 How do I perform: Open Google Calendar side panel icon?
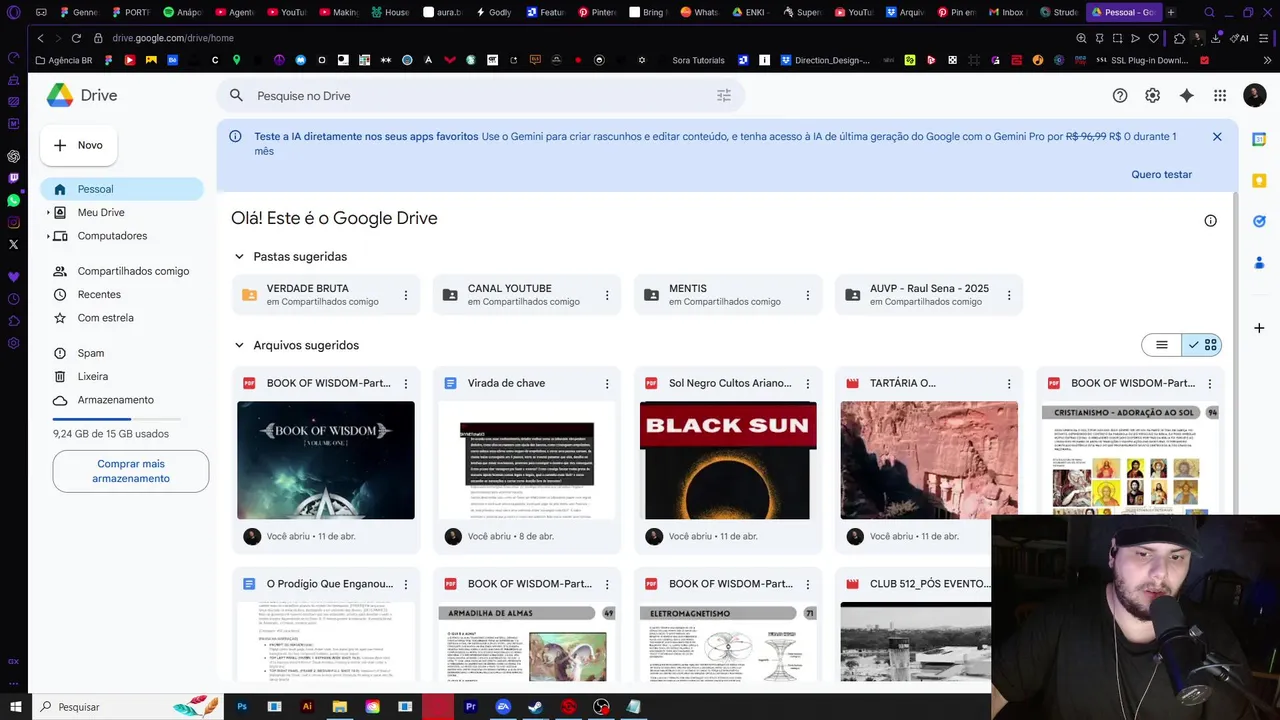tap(1259, 140)
